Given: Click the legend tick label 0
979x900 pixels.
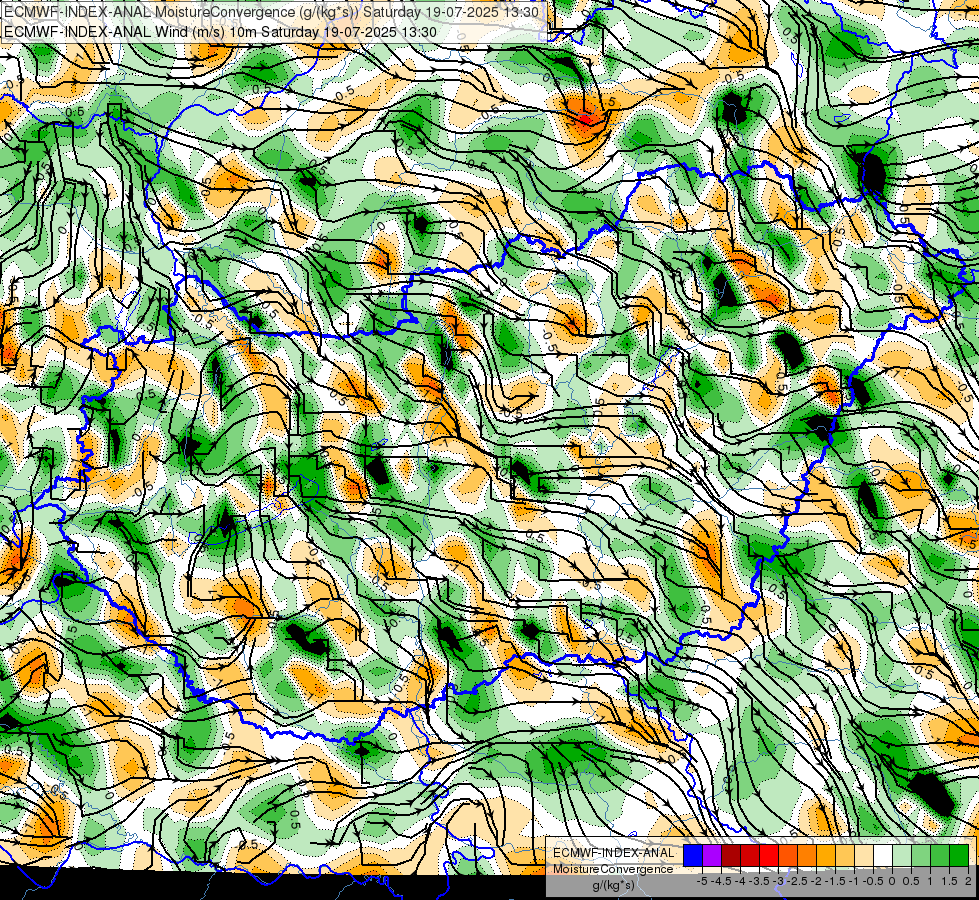Looking at the screenshot, I should coord(892,881).
